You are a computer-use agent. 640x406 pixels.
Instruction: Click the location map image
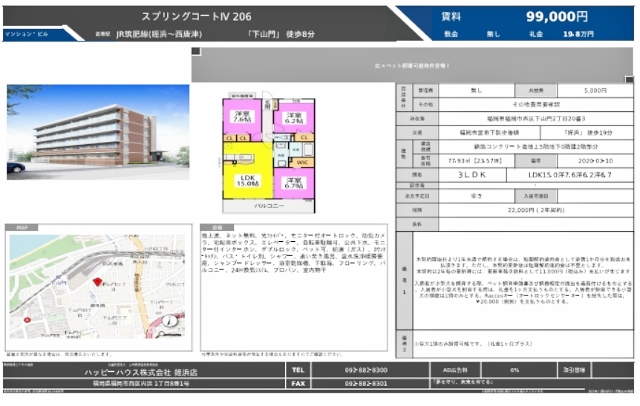coord(98,286)
